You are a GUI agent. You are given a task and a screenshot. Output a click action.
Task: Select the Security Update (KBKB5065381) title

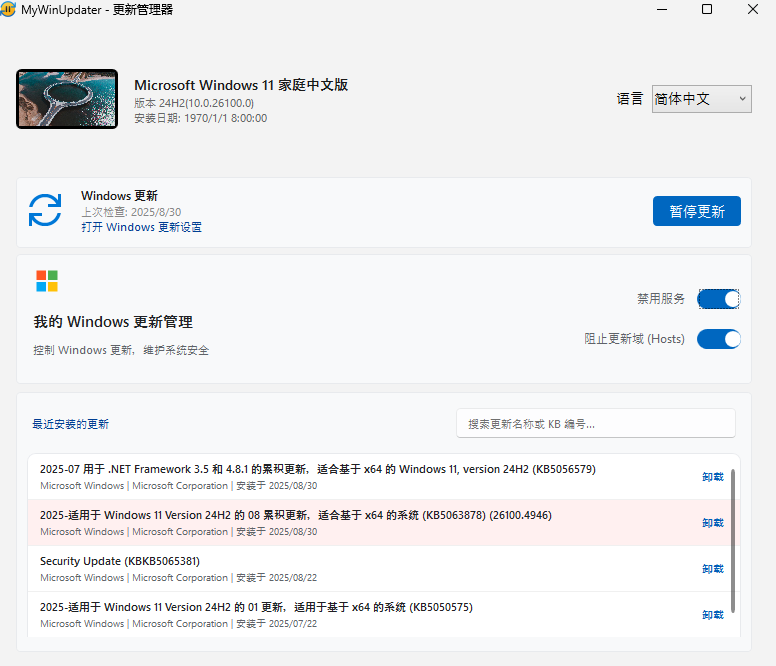click(x=120, y=561)
